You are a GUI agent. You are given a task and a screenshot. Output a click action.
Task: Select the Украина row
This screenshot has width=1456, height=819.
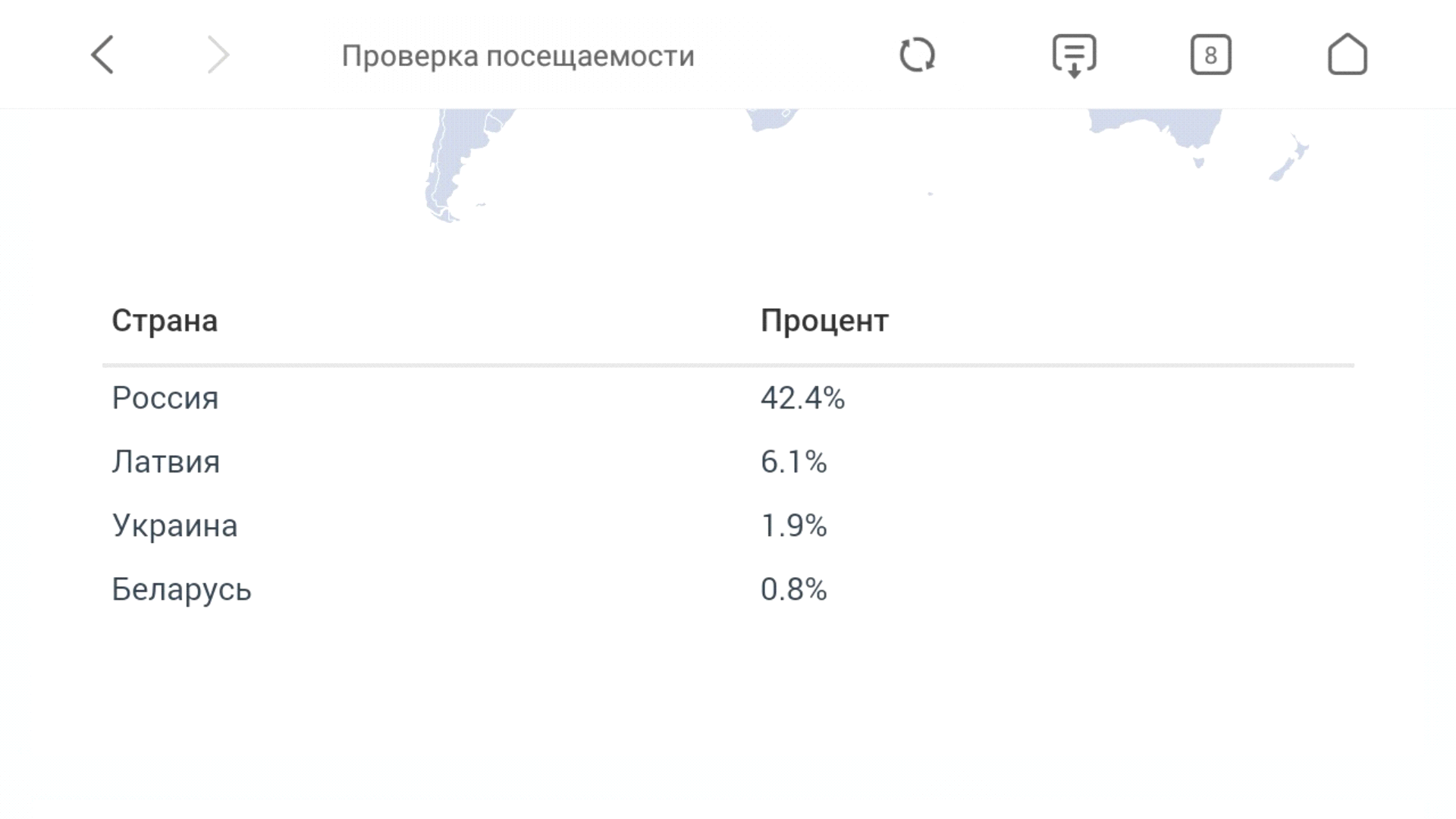tap(175, 526)
